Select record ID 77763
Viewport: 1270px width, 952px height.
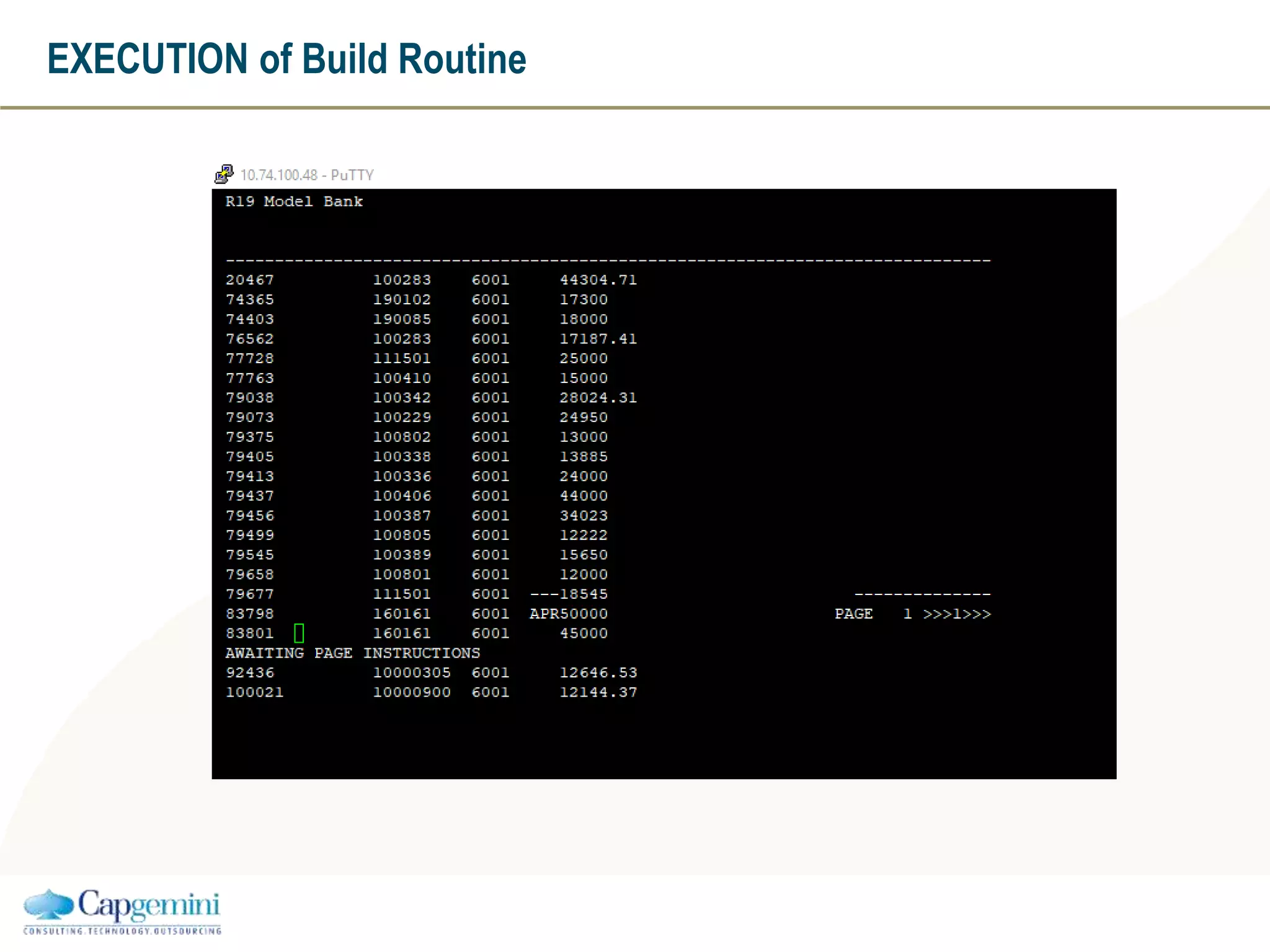(250, 378)
